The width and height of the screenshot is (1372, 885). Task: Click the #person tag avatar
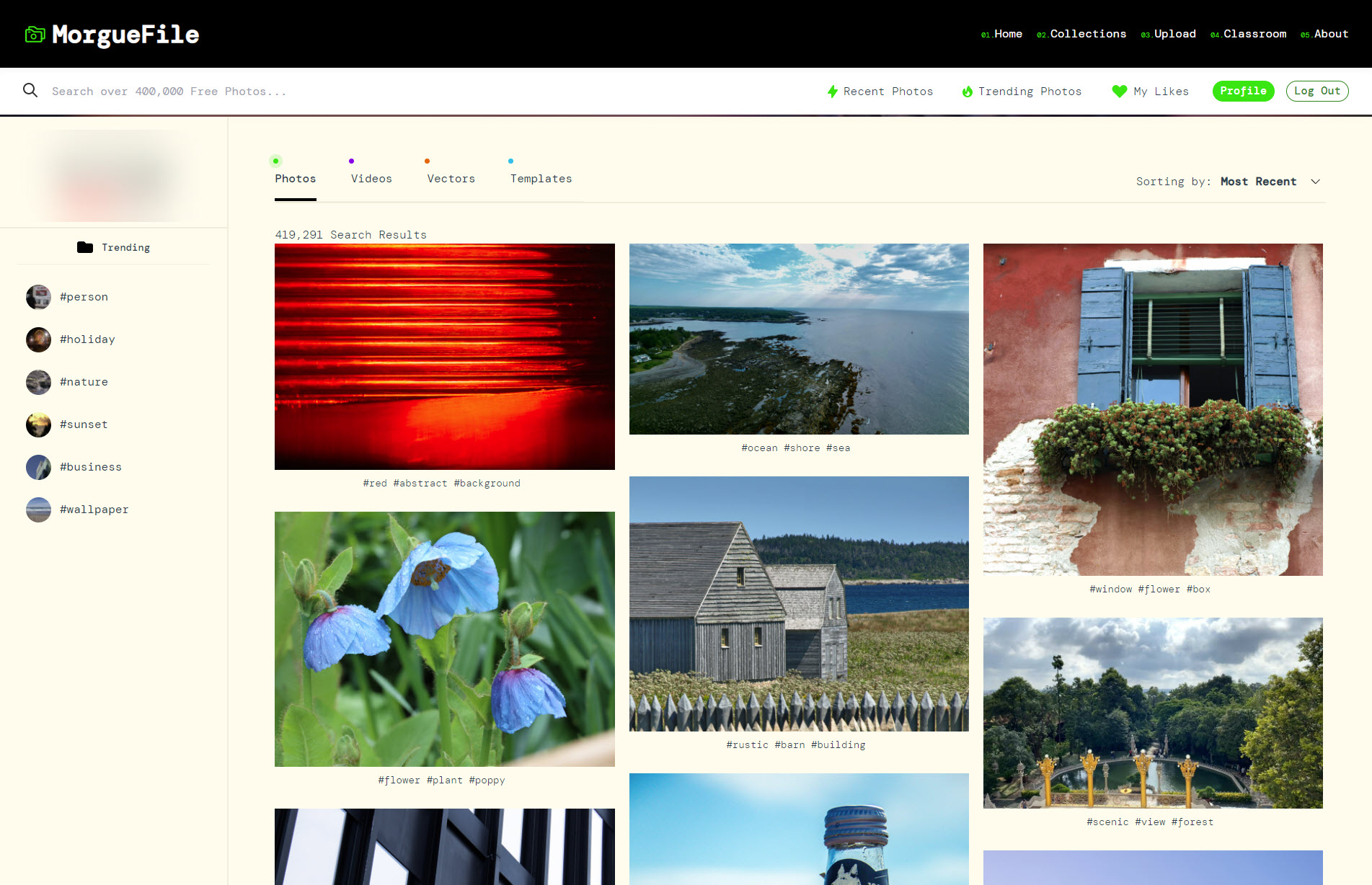39,297
